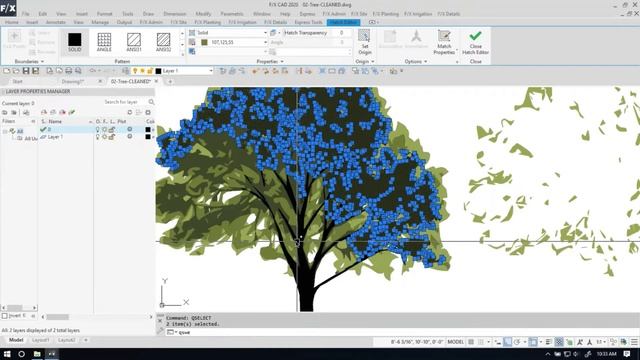Click the layer manager Refresh icon
Viewport: 640px width, 360px height.
pyautogui.click(x=130, y=112)
